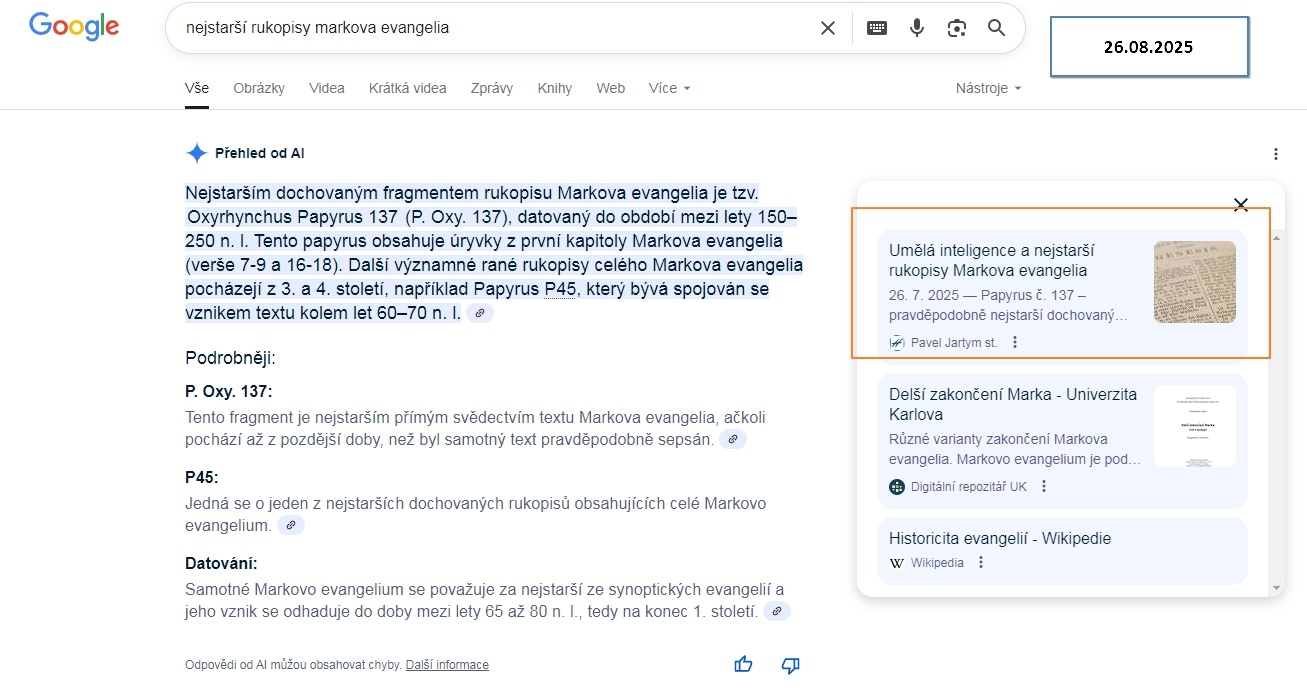Click the AI Overview sparkle icon

(x=196, y=152)
